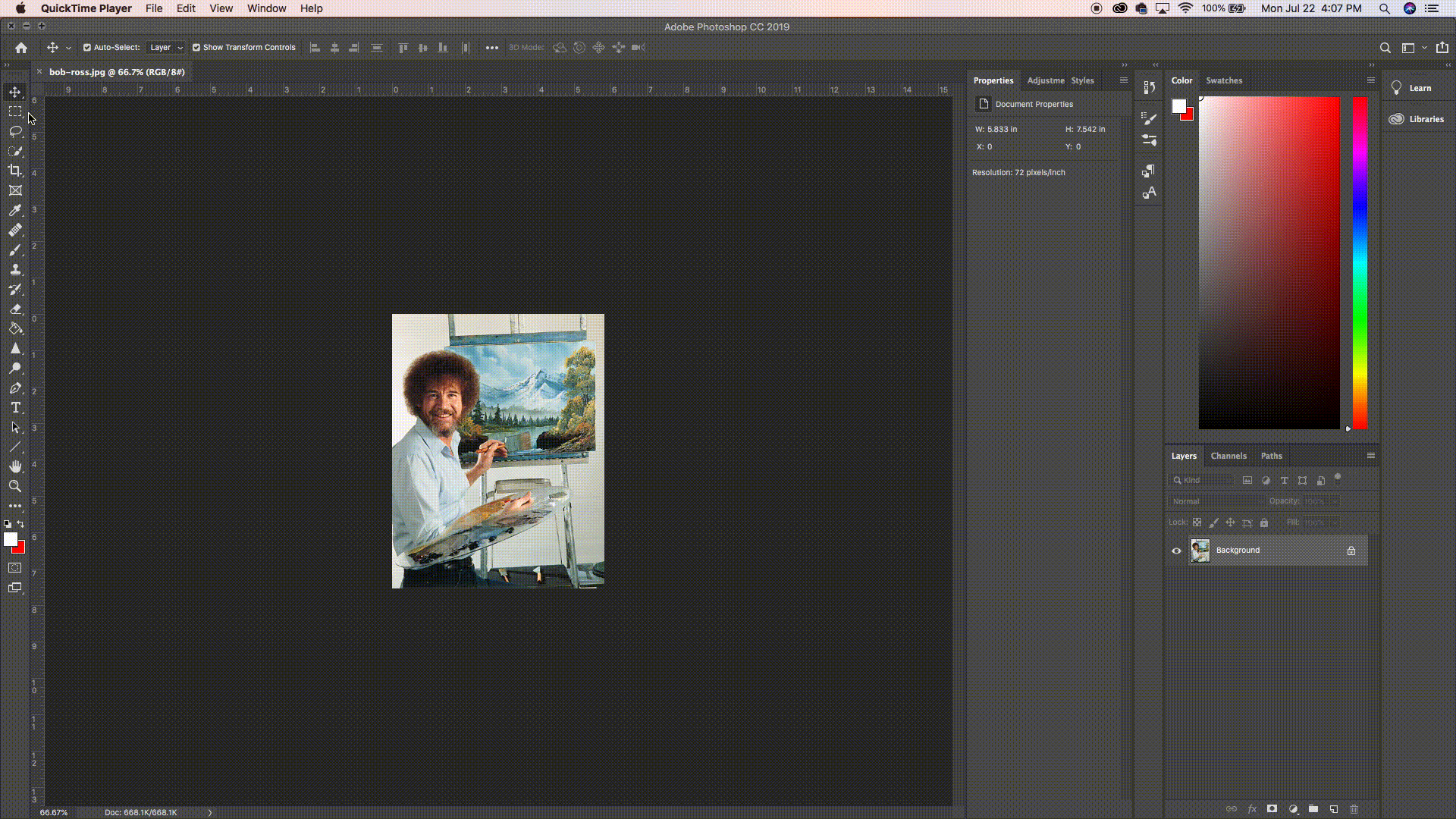
Task: Select the Brush tool in toolbar
Action: (15, 249)
